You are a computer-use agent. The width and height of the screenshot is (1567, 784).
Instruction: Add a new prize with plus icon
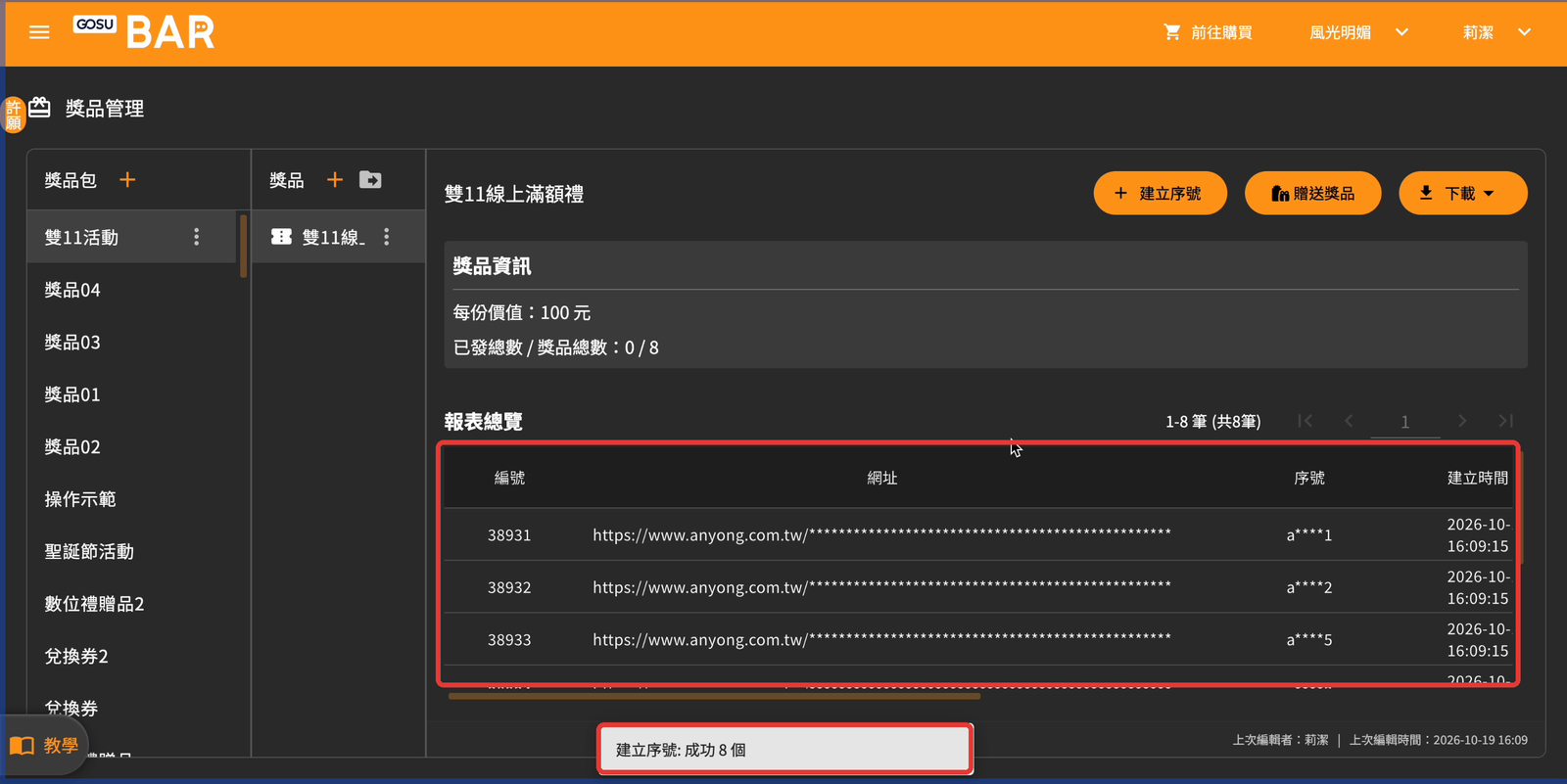pos(335,180)
